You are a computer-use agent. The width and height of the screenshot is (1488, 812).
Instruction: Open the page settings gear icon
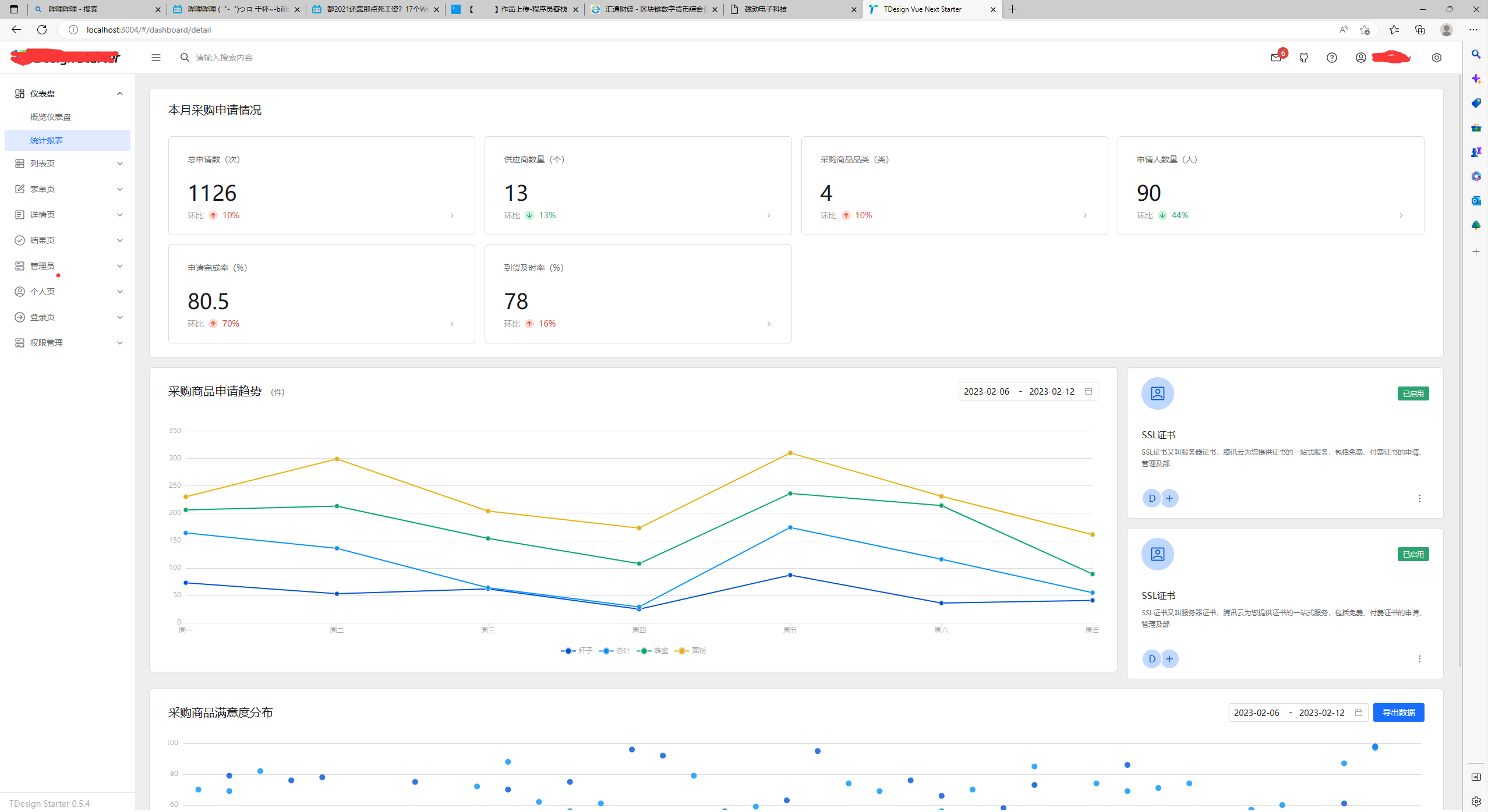point(1437,58)
